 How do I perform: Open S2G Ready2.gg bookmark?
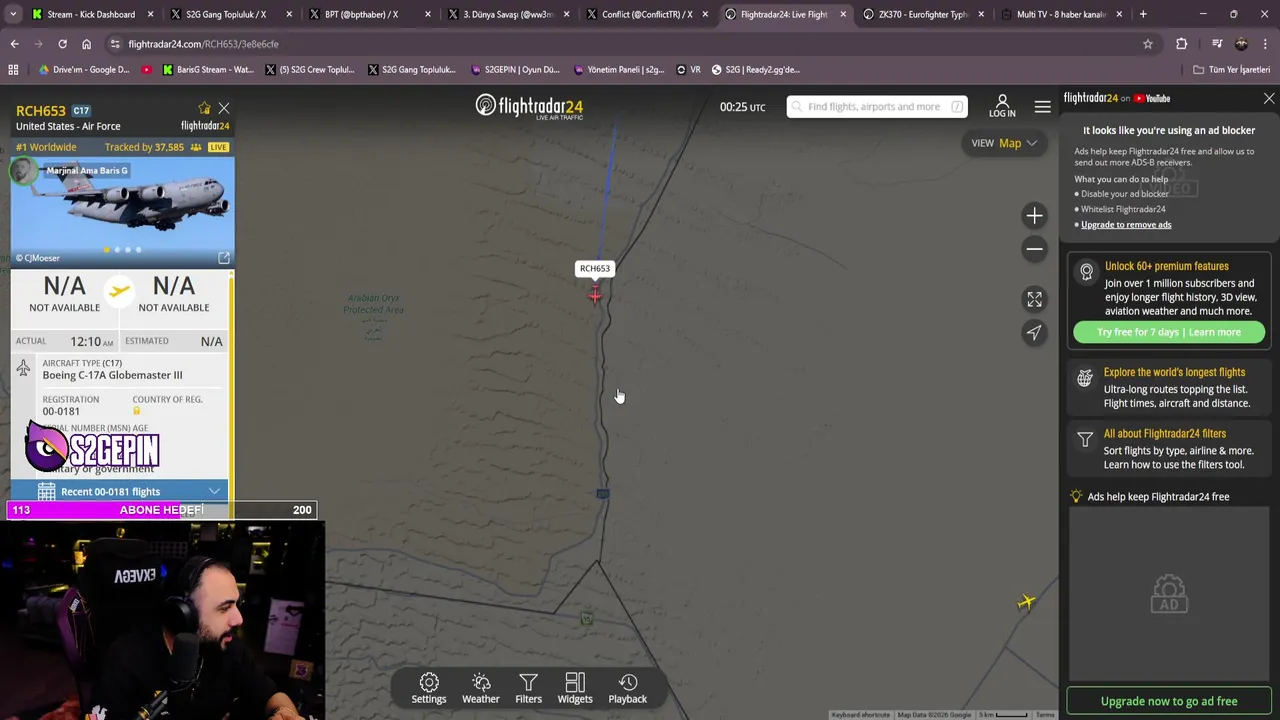756,70
